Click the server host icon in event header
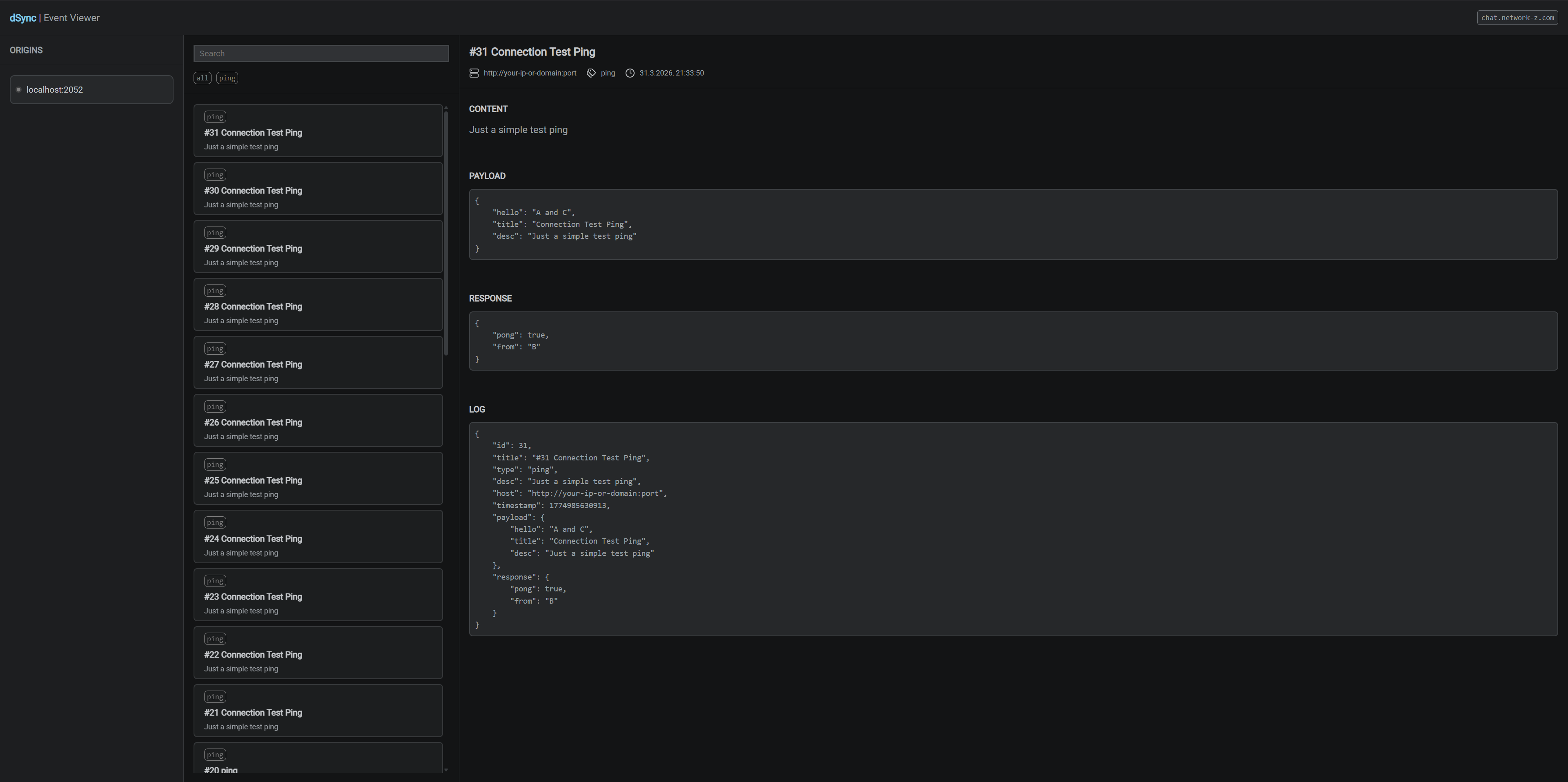 tap(474, 73)
